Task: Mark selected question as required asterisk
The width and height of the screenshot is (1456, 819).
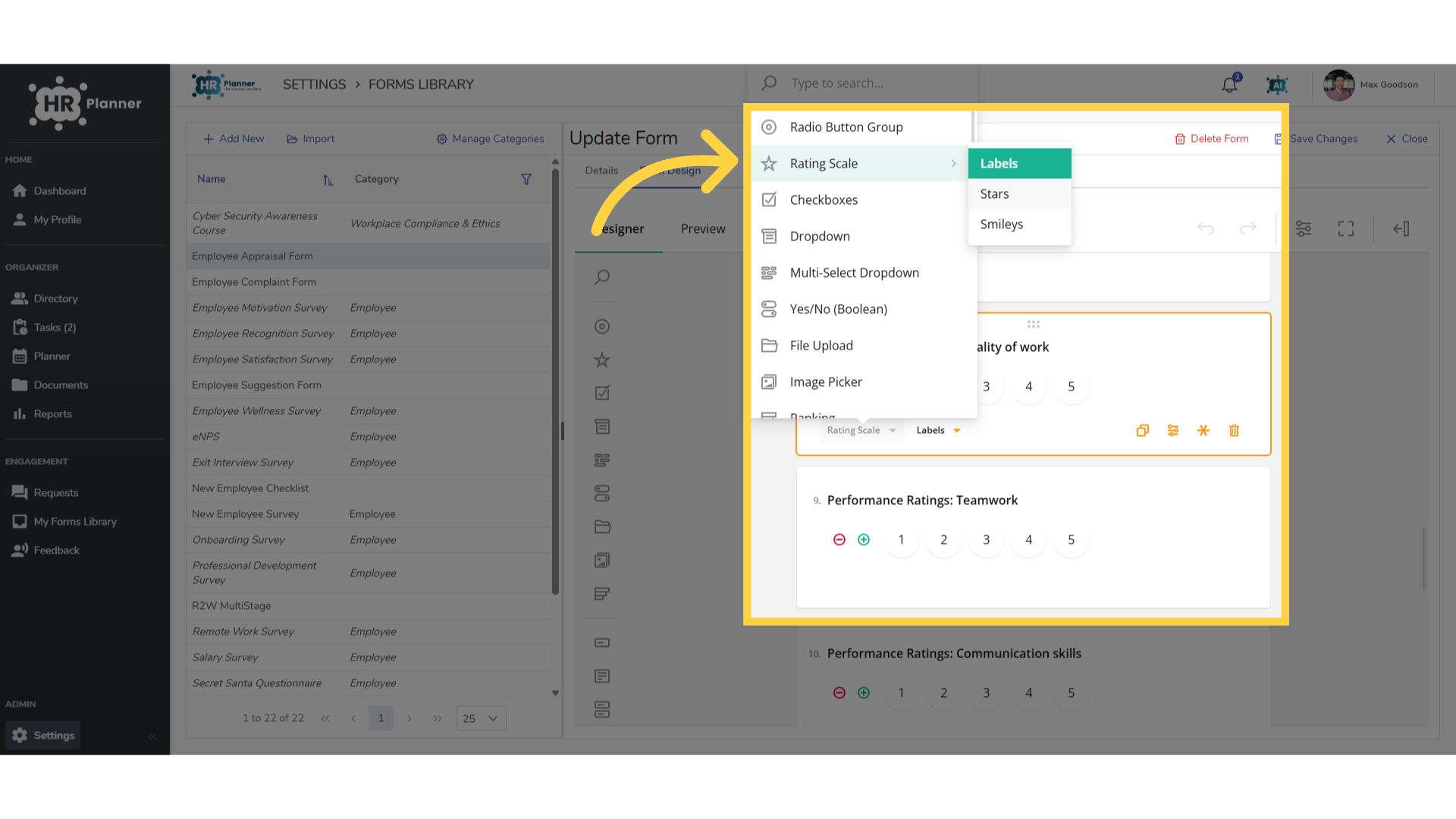Action: [1203, 431]
